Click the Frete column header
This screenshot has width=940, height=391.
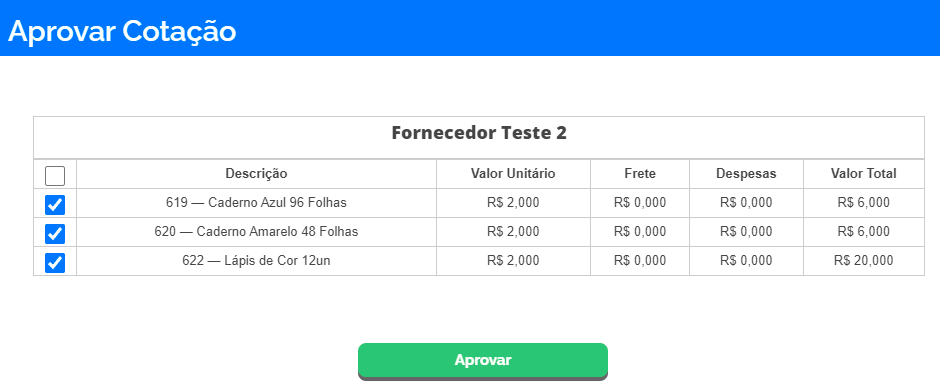(x=640, y=174)
